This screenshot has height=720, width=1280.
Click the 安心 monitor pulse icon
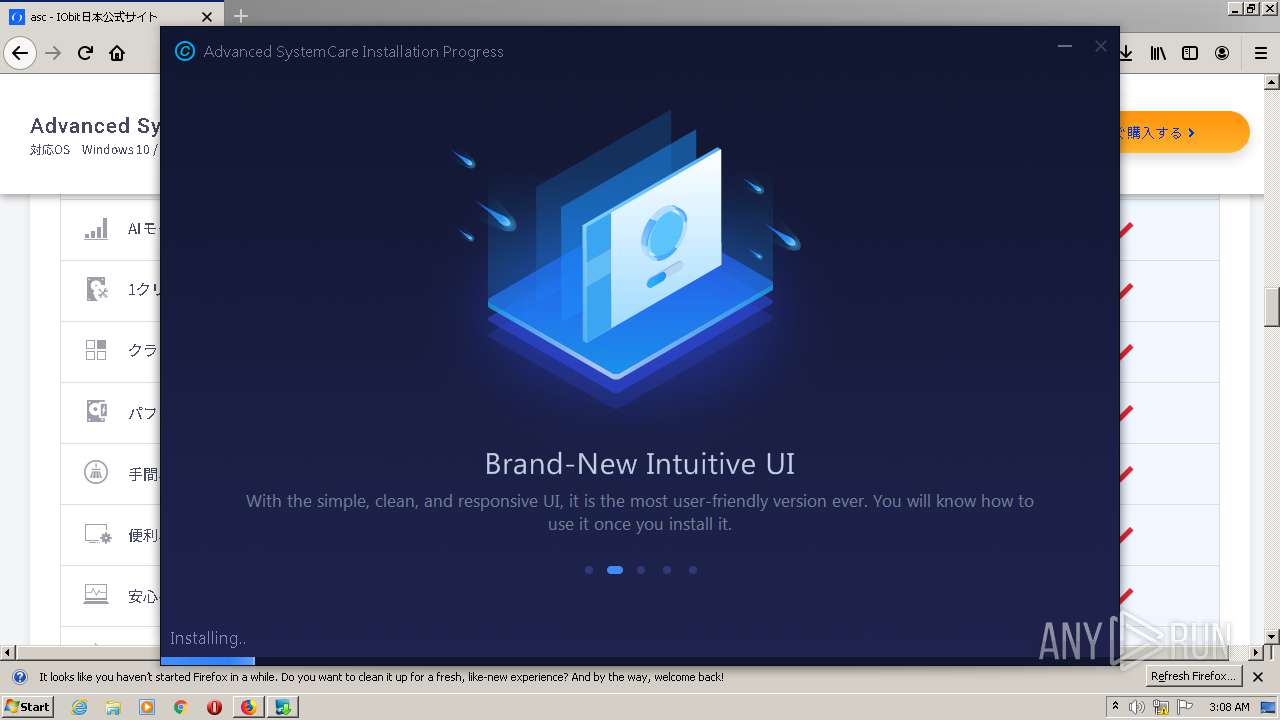tap(96, 594)
